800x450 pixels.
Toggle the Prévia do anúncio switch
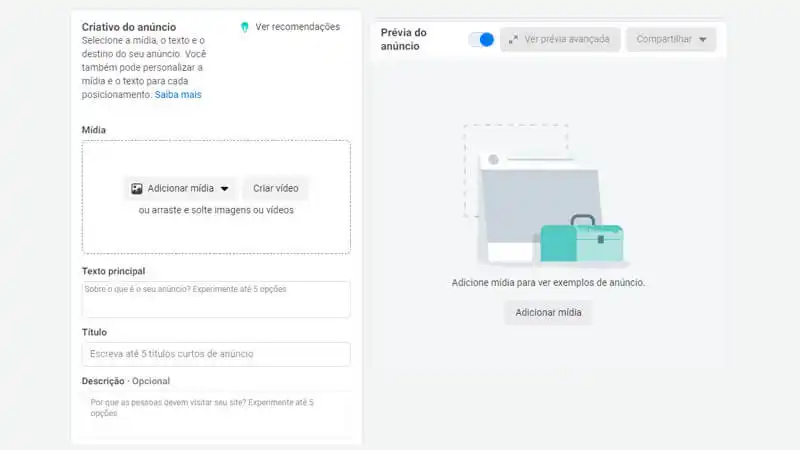[482, 40]
